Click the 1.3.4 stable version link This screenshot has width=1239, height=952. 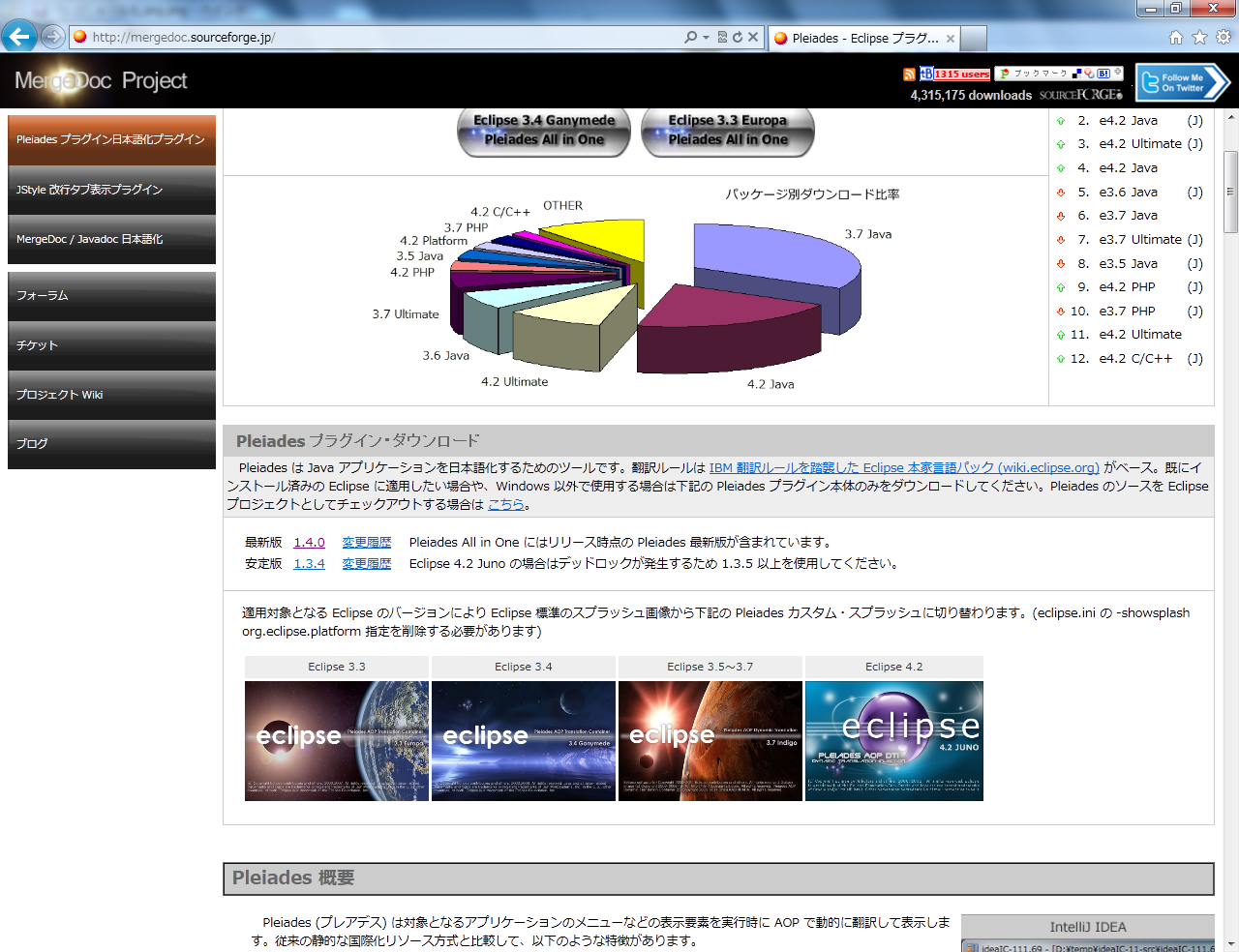pyautogui.click(x=309, y=564)
